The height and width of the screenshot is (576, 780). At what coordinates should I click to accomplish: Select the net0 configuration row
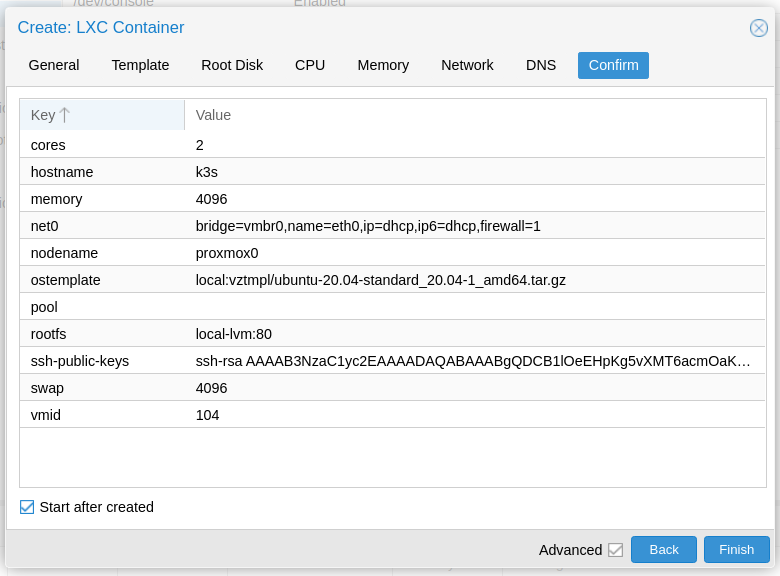point(392,226)
